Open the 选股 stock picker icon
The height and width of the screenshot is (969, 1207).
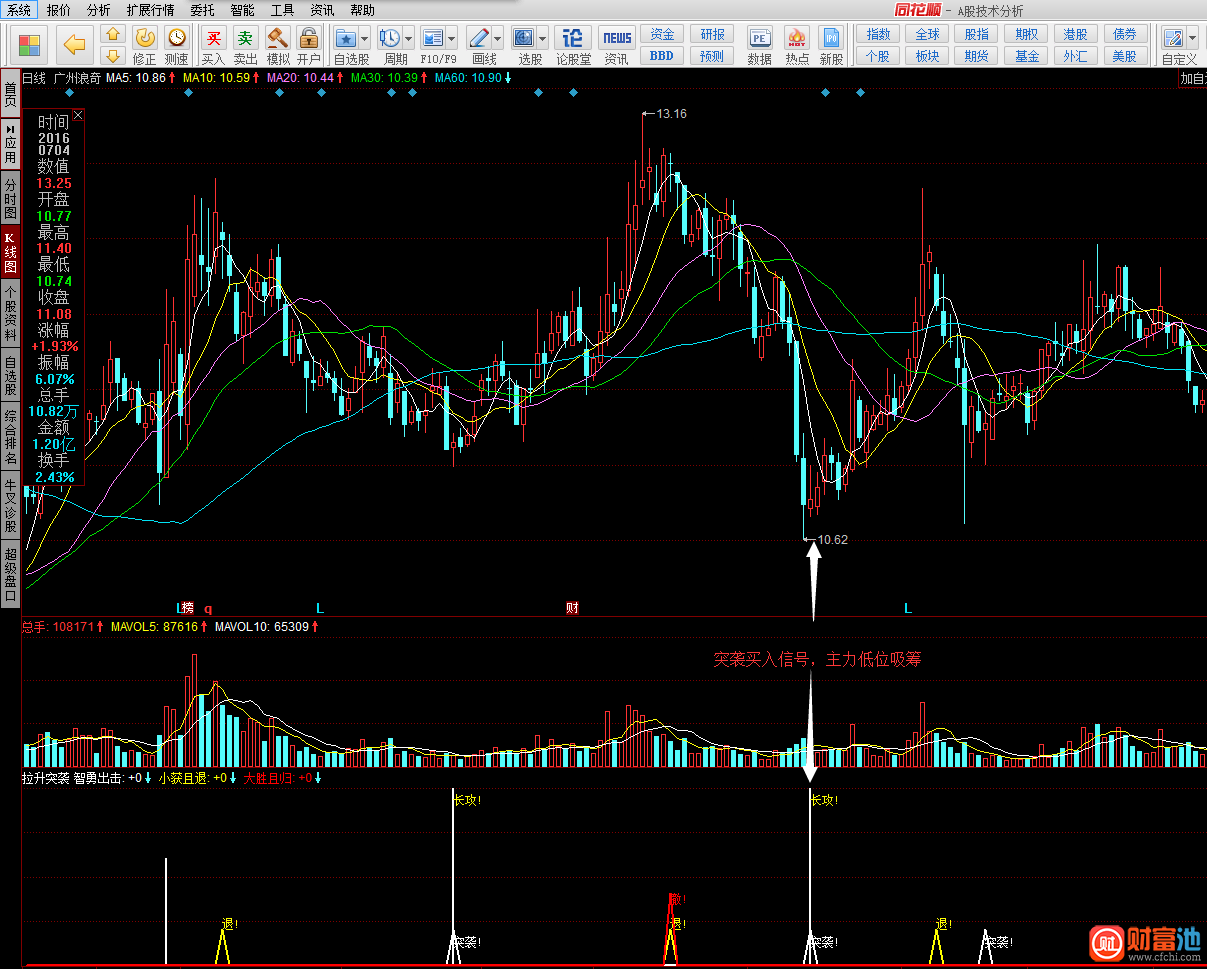pyautogui.click(x=523, y=38)
